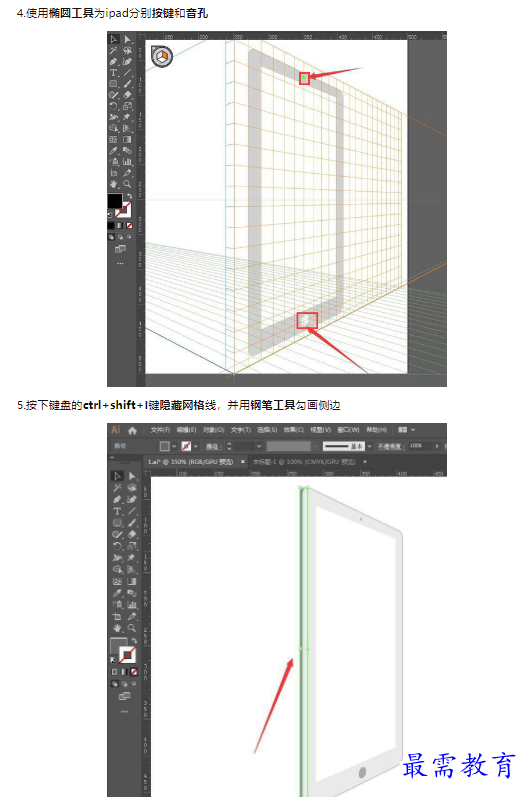Pick the Paintbrush tool in the step 4 toolbar
The height and width of the screenshot is (797, 524).
click(127, 84)
